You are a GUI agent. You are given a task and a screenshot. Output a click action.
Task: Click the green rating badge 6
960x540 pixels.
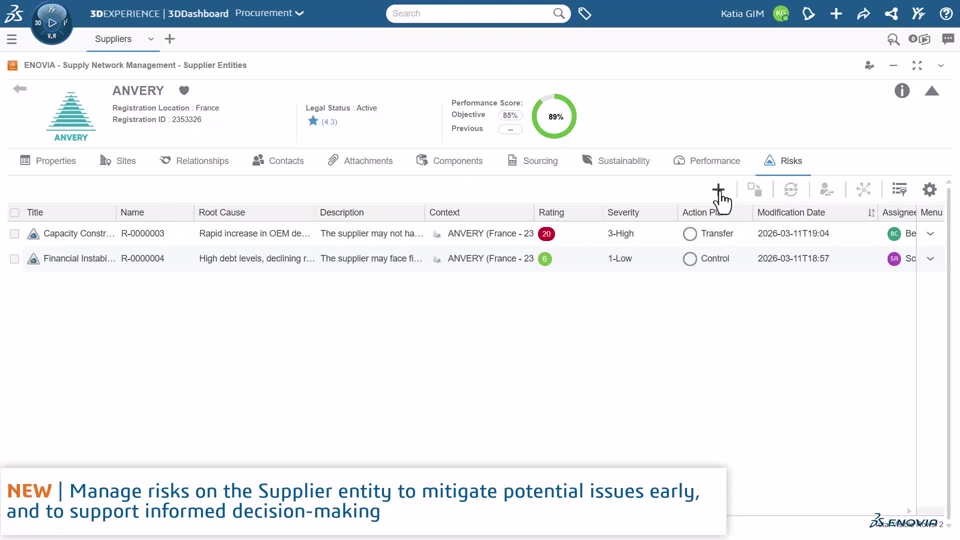pos(545,259)
